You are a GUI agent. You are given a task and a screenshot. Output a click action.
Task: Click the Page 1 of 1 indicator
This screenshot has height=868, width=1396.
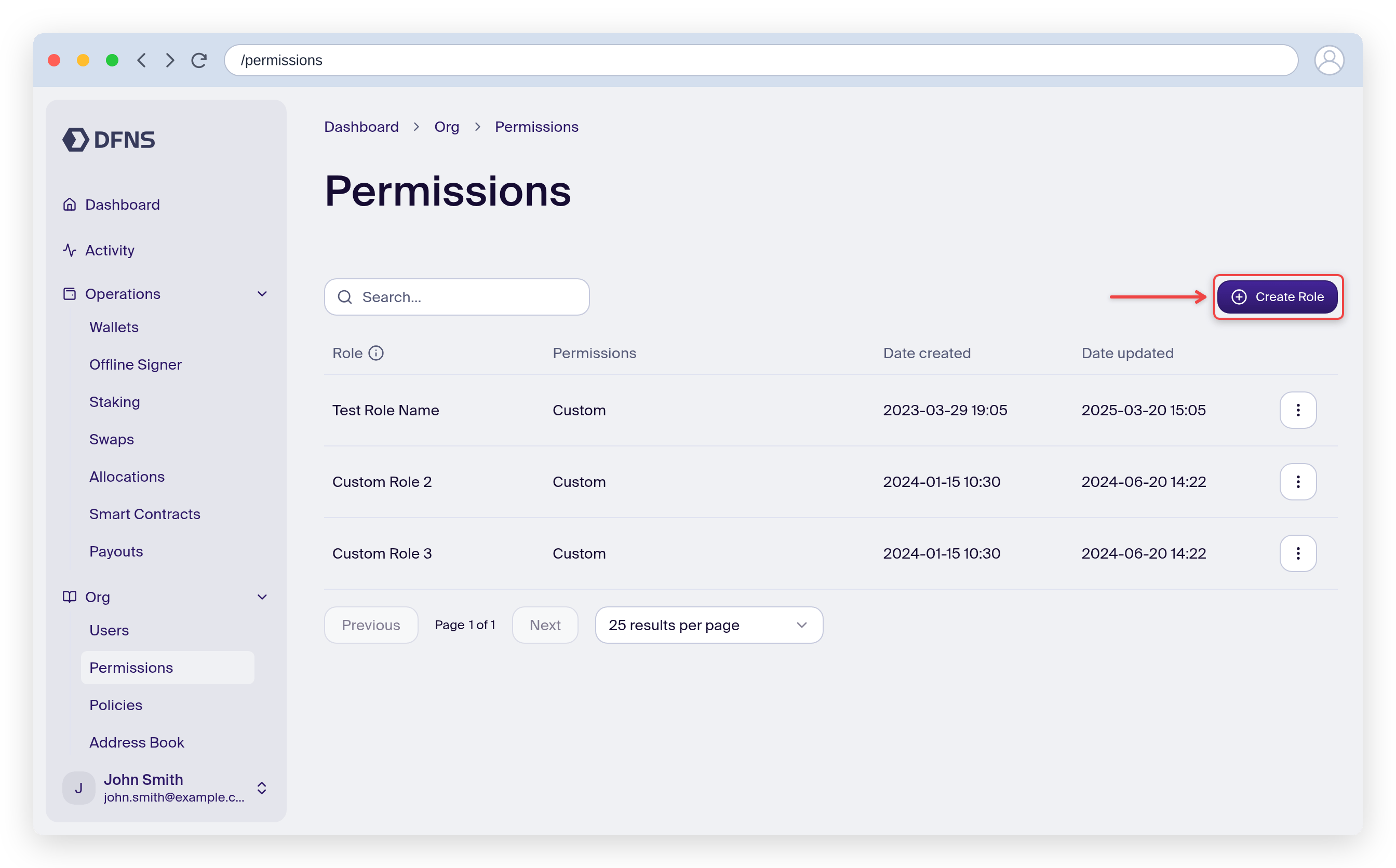[465, 625]
